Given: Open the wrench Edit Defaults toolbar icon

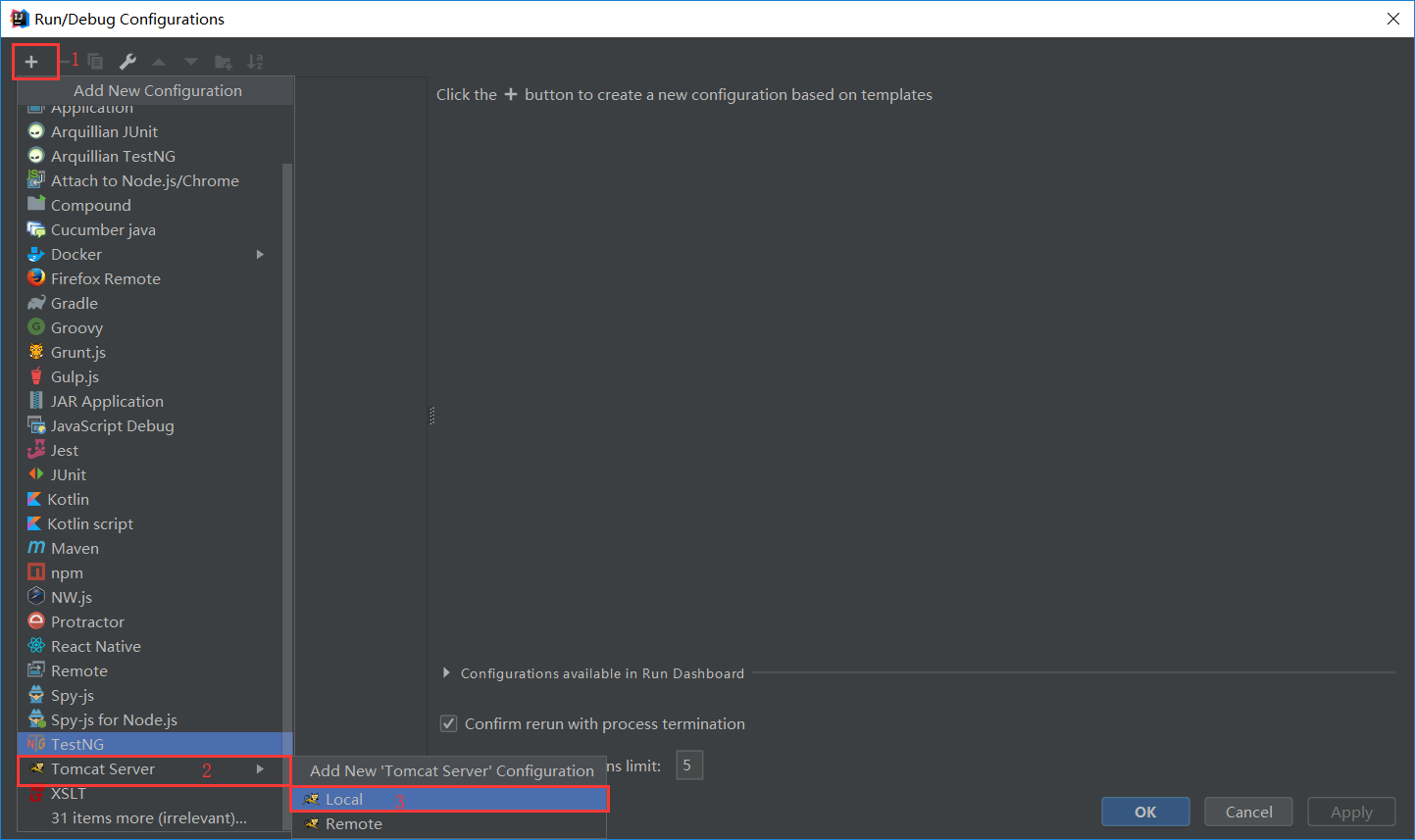Looking at the screenshot, I should coord(127,62).
